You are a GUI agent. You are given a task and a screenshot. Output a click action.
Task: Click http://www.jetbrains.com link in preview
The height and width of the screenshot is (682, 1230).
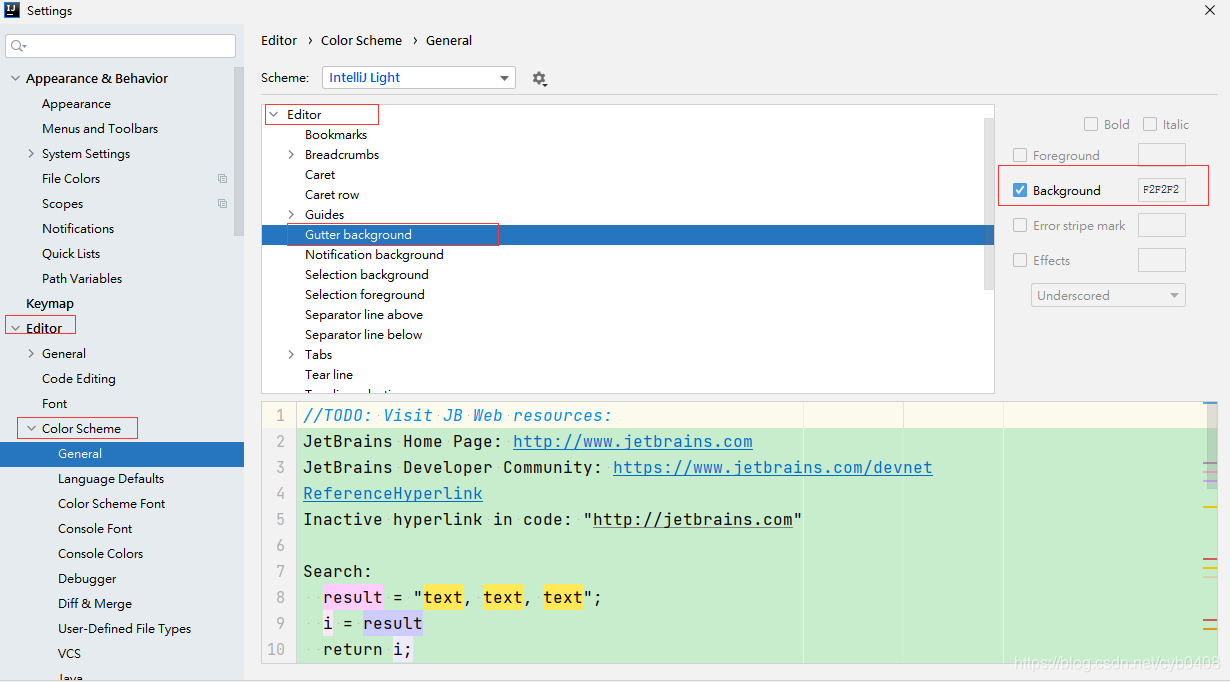pyautogui.click(x=633, y=441)
